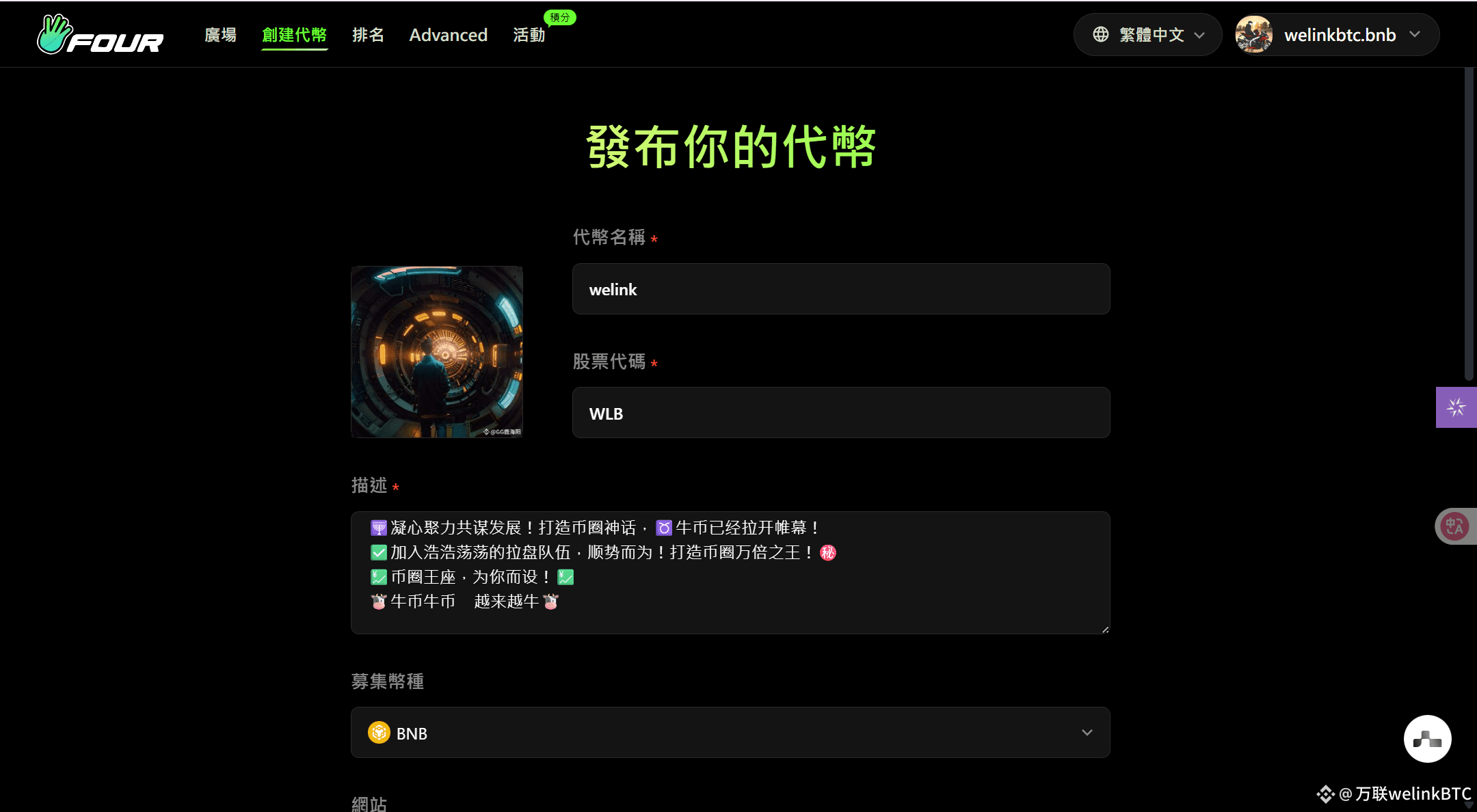The image size is (1477, 812).
Task: Click the globe language icon
Action: [1100, 34]
